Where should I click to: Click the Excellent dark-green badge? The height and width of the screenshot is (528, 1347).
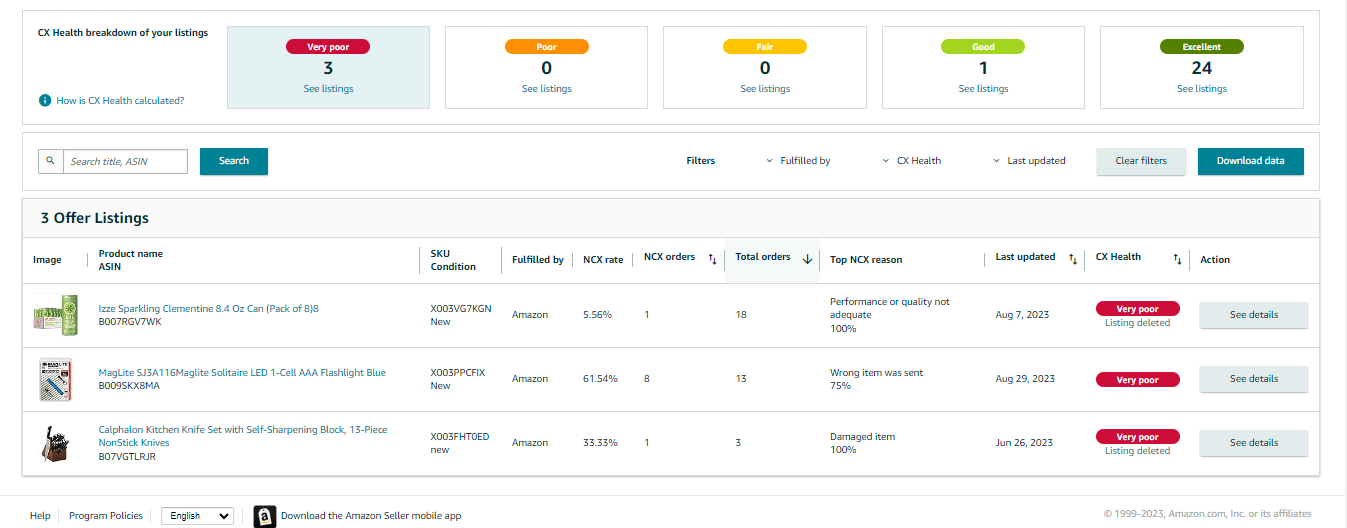tap(1202, 47)
